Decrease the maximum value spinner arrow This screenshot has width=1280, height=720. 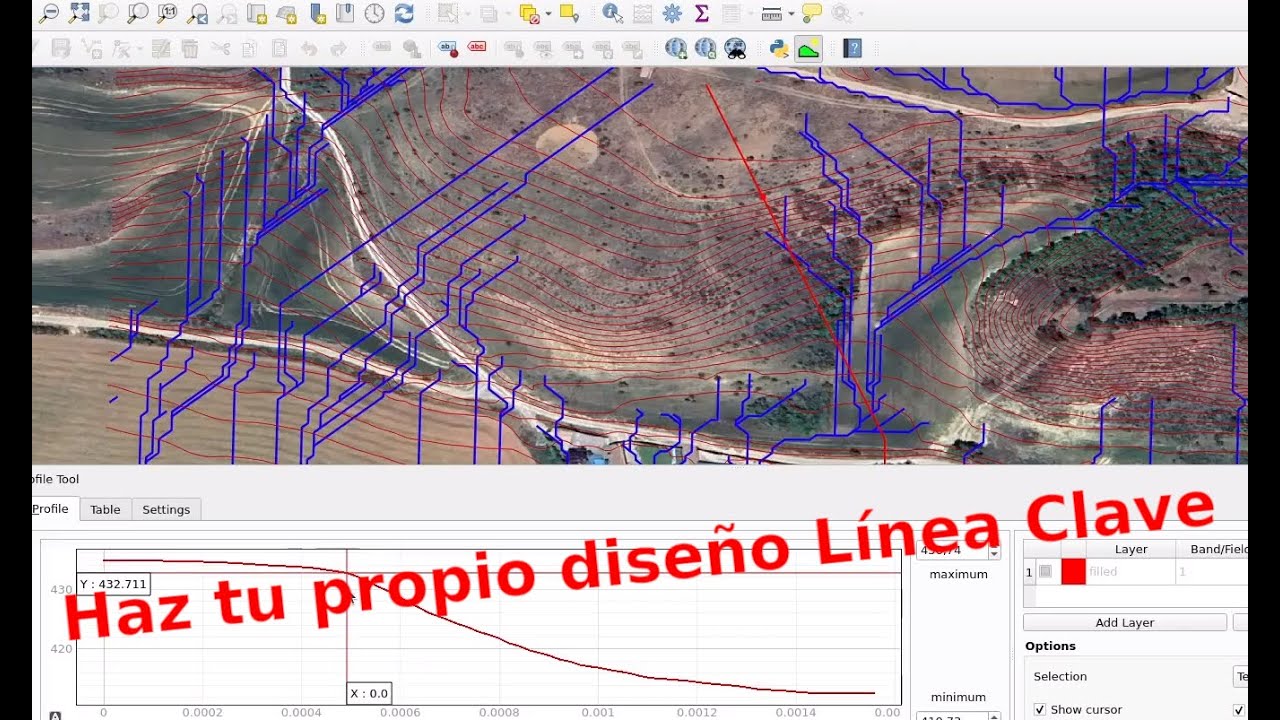point(994,555)
